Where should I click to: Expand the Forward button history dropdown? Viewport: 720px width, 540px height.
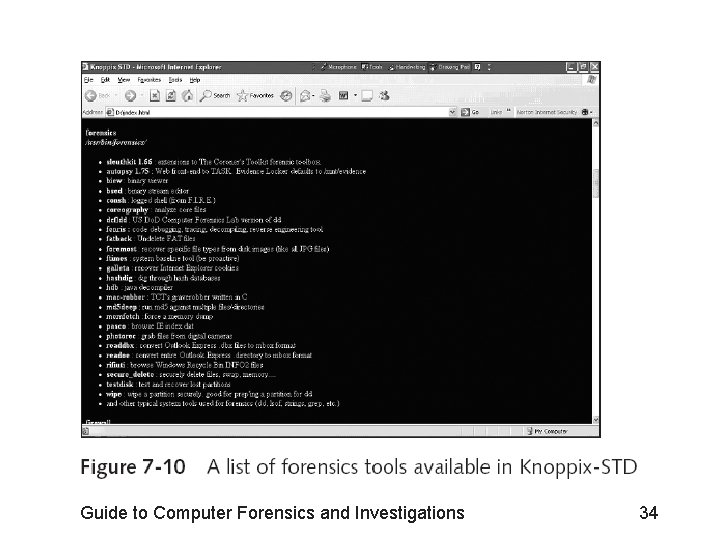coord(142,96)
